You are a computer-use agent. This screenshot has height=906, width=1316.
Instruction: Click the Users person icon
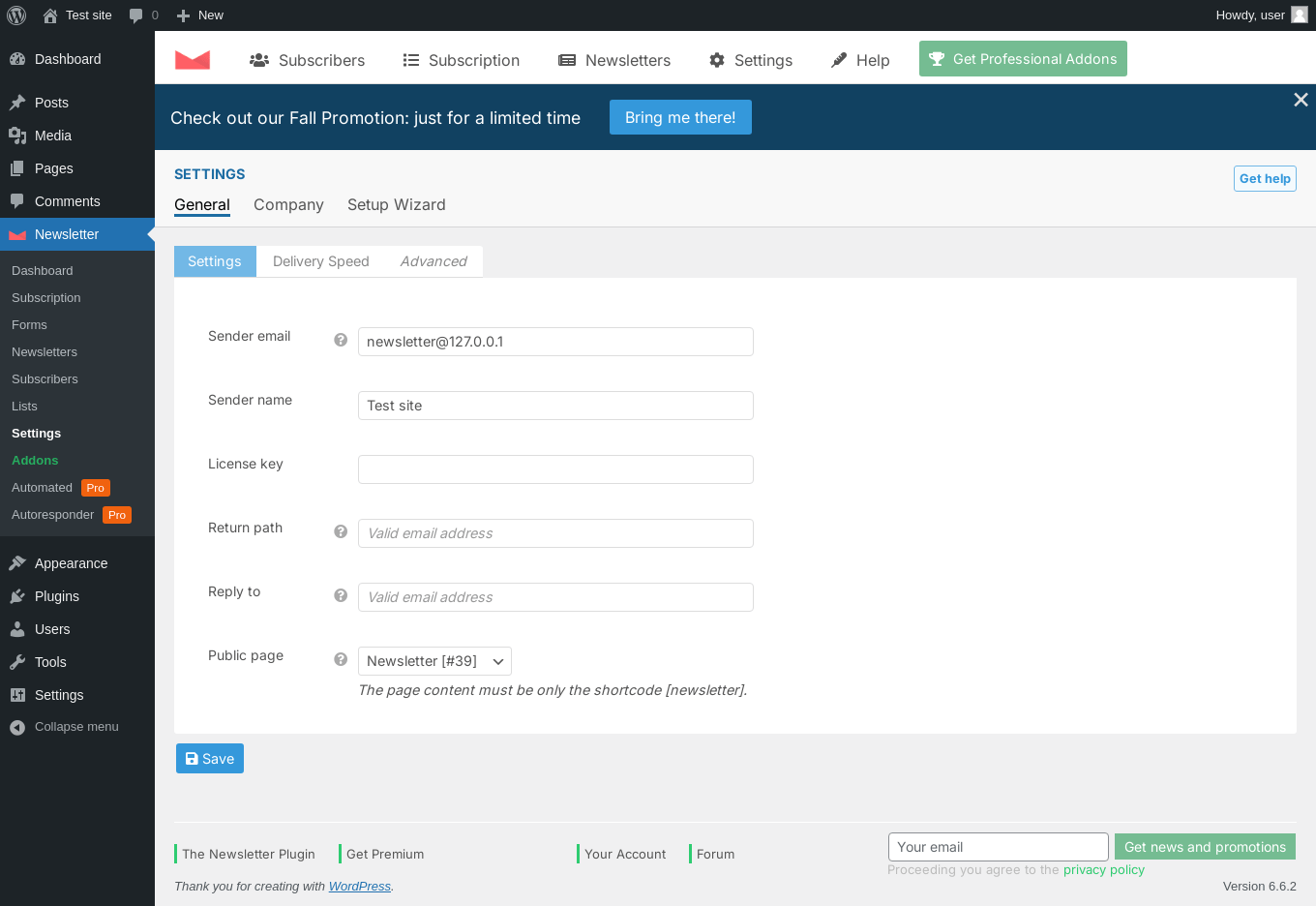click(x=17, y=629)
